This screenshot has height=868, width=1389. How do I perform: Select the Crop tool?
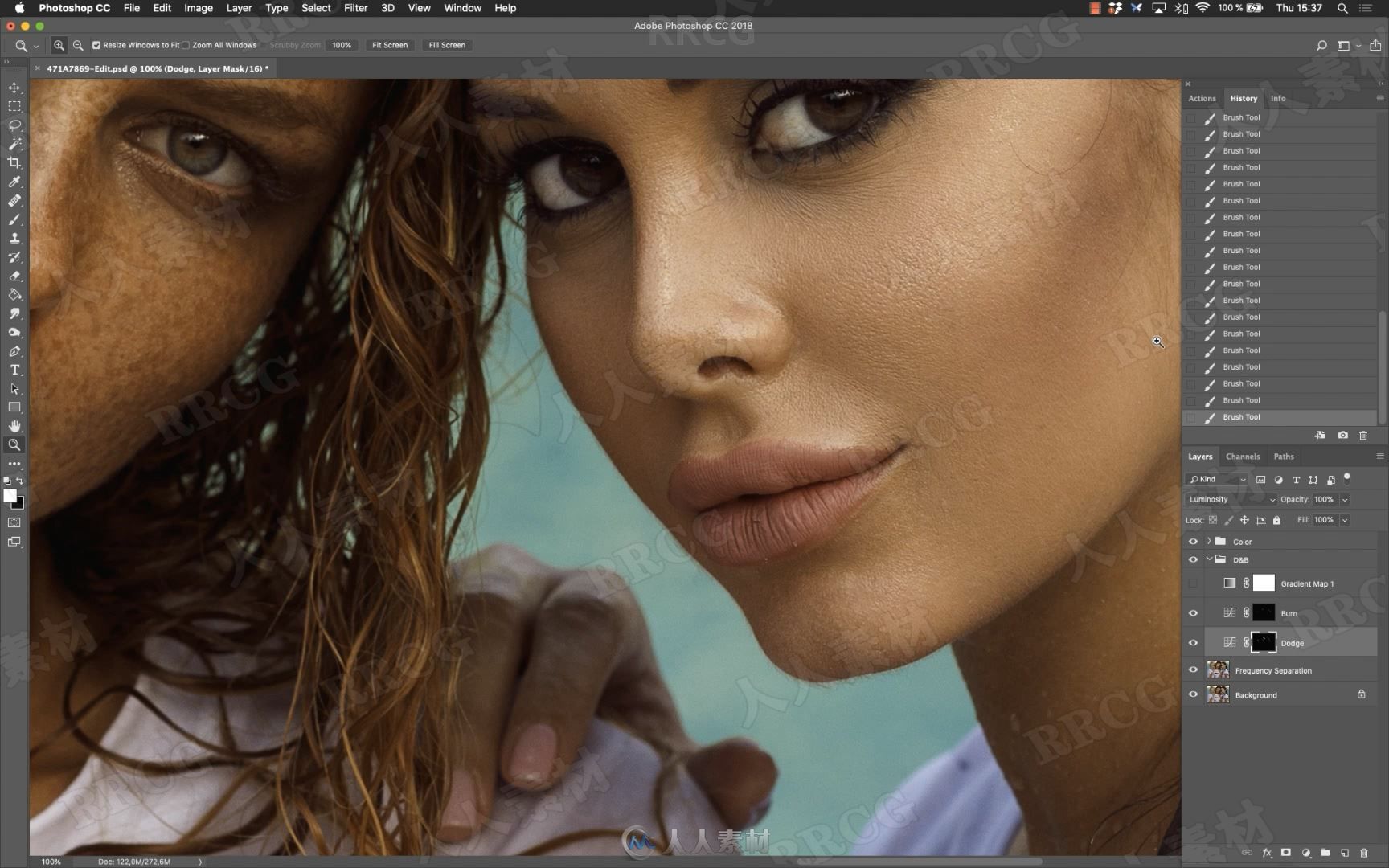pyautogui.click(x=14, y=163)
